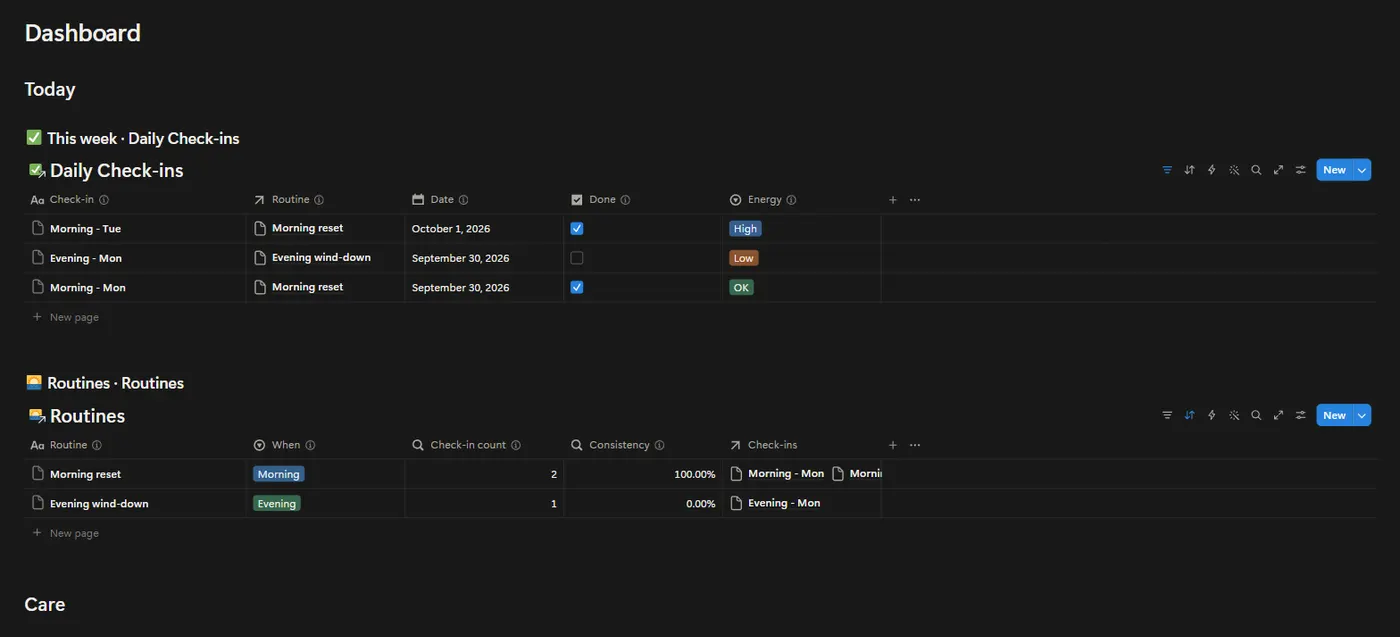
Task: Open Routines database as full page
Action: (x=1278, y=415)
